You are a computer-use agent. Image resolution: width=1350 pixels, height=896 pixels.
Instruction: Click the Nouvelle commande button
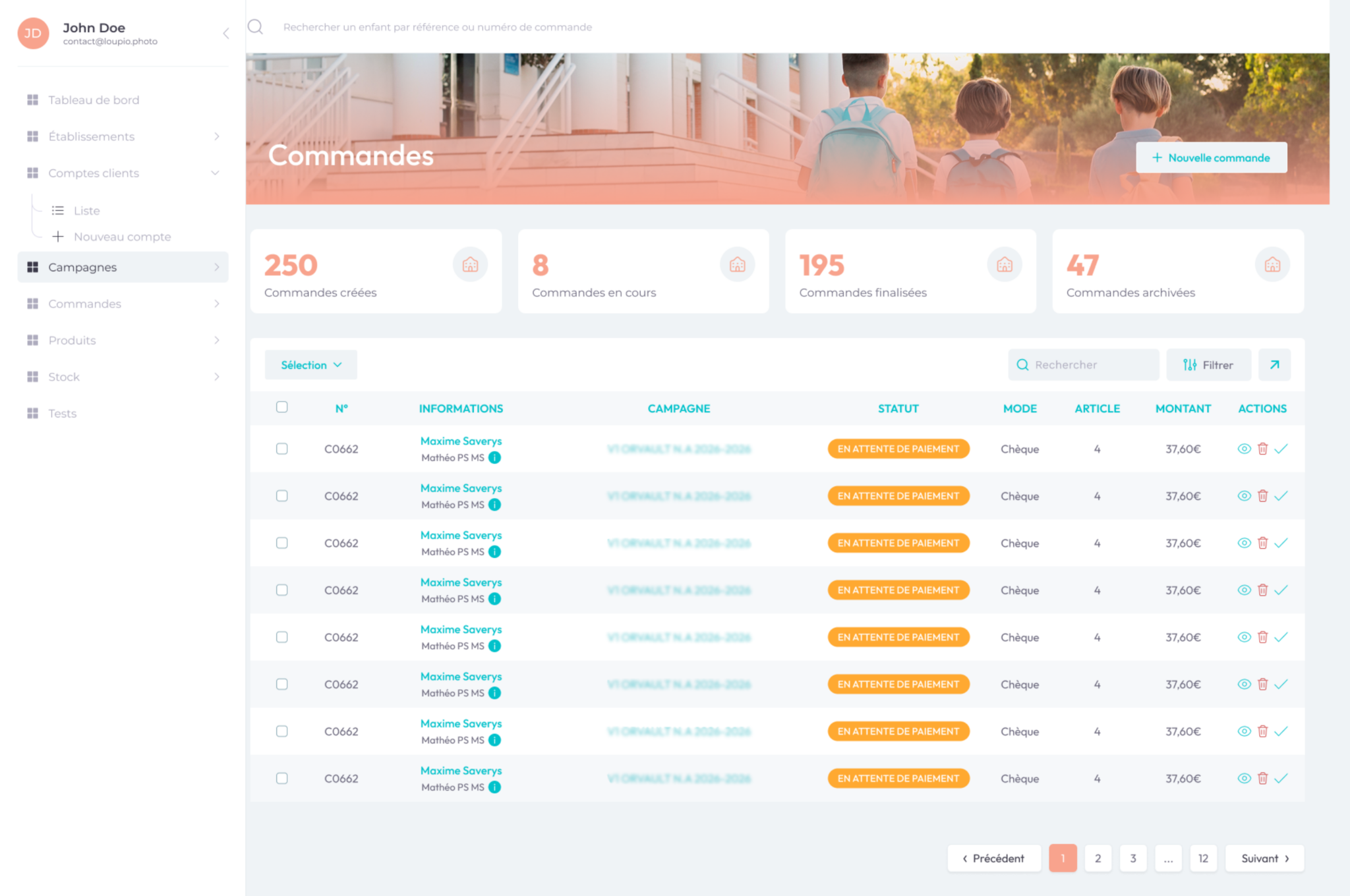pyautogui.click(x=1212, y=157)
